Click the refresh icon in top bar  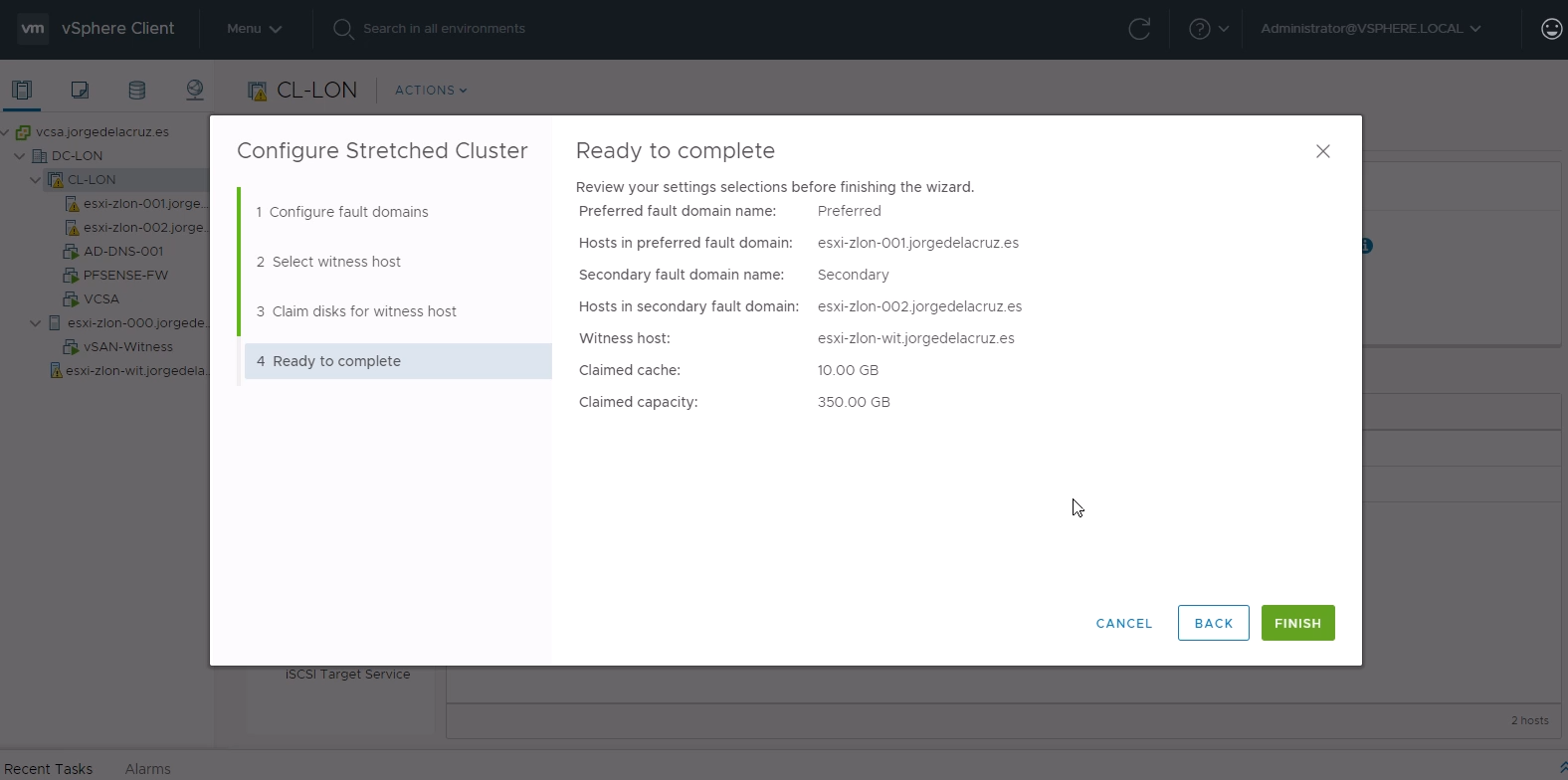pos(1139,29)
